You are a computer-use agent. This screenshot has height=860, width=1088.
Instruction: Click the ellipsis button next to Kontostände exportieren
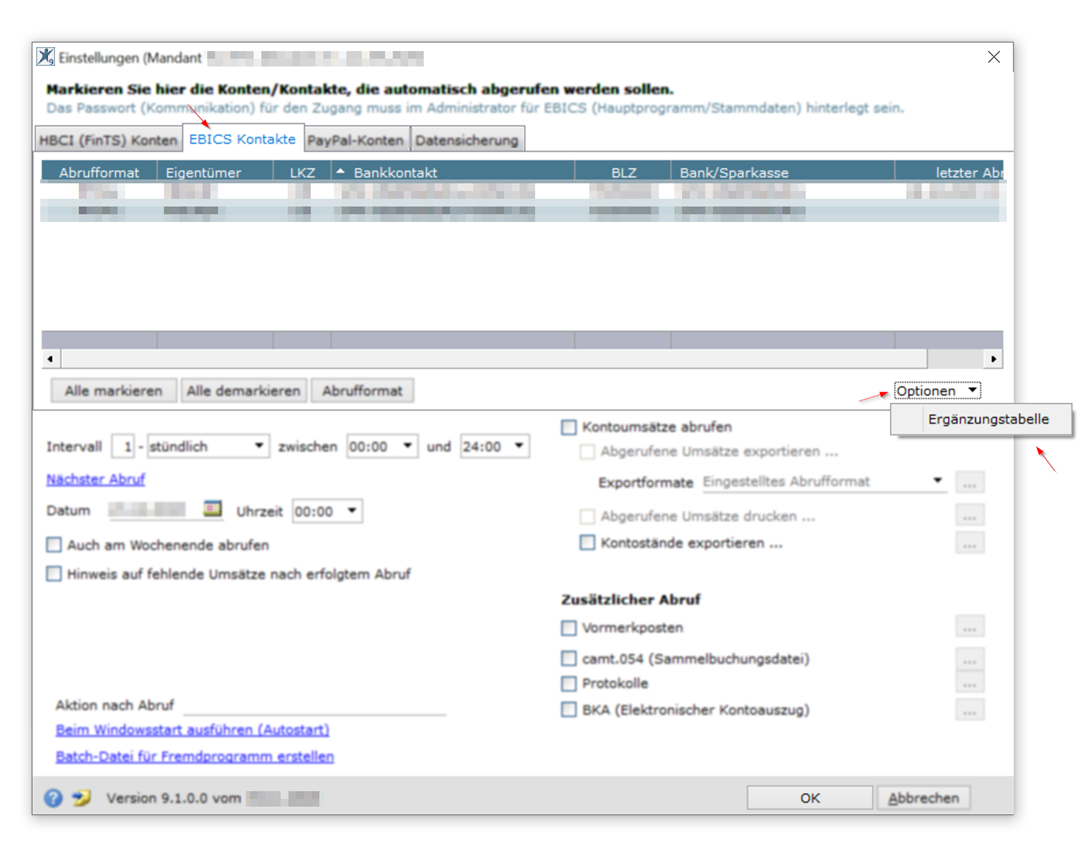tap(969, 543)
